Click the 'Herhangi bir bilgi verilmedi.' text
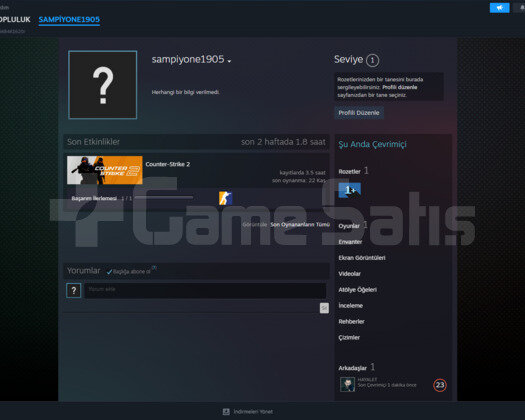This screenshot has width=525, height=420. pos(185,92)
